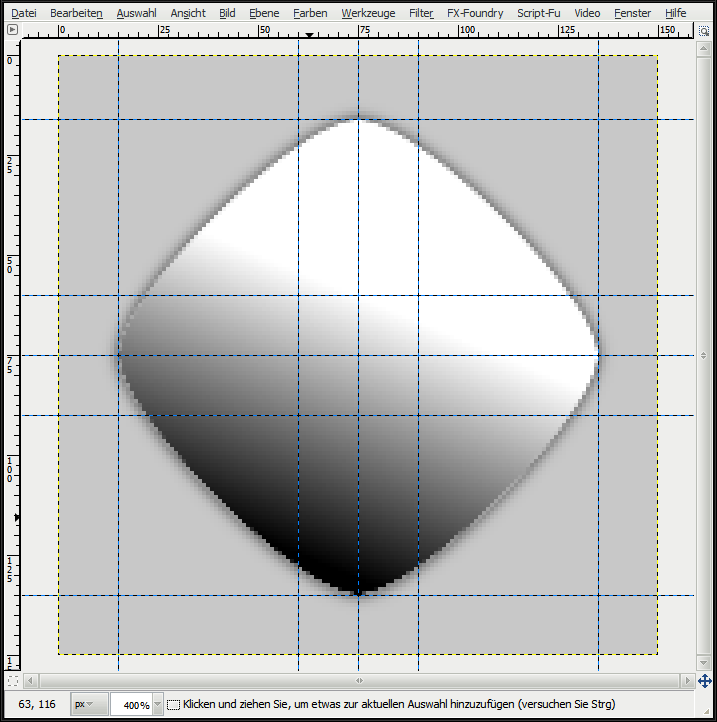Open the Hilfe menu

pos(676,13)
